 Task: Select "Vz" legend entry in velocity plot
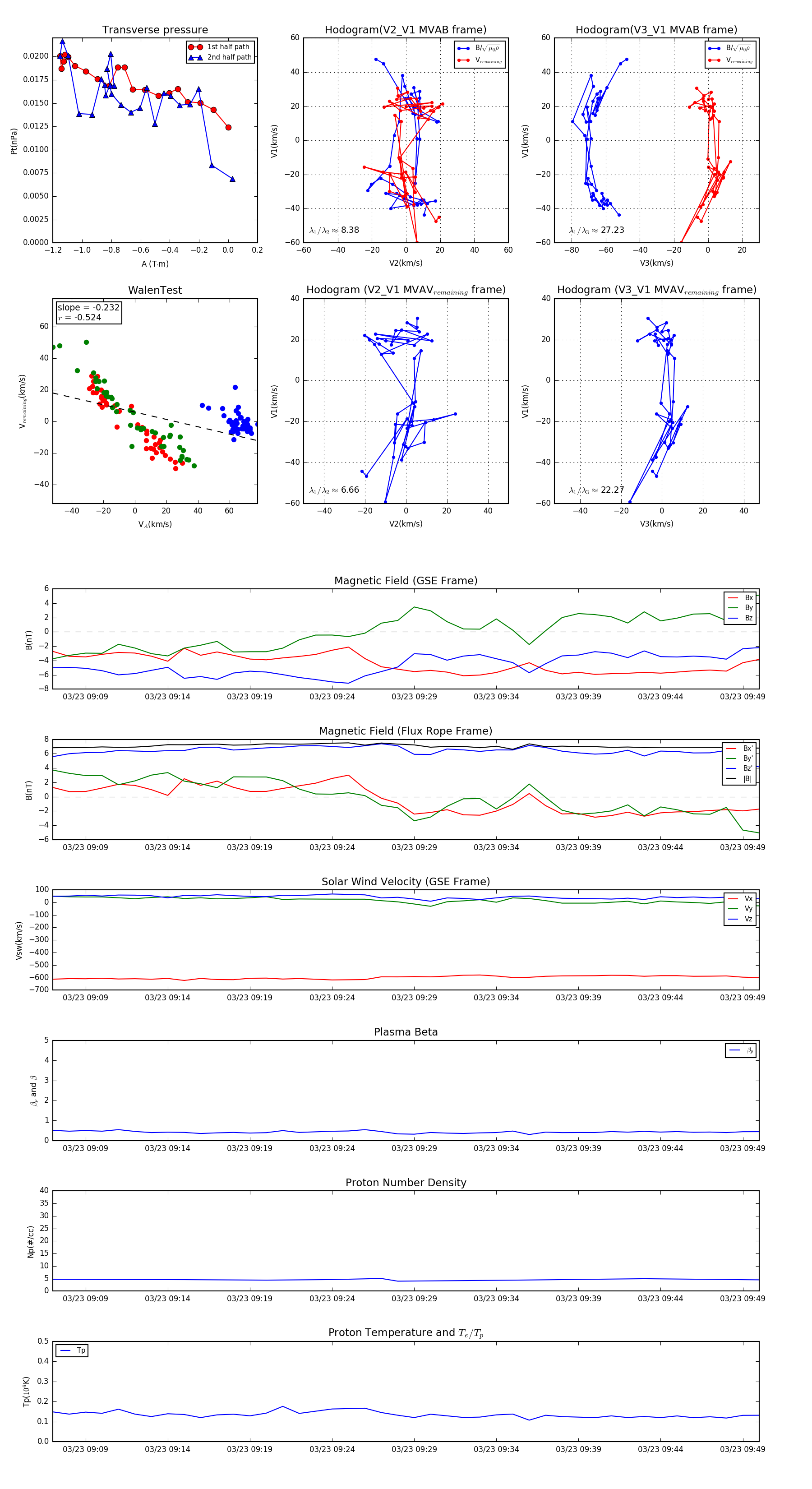(x=740, y=919)
